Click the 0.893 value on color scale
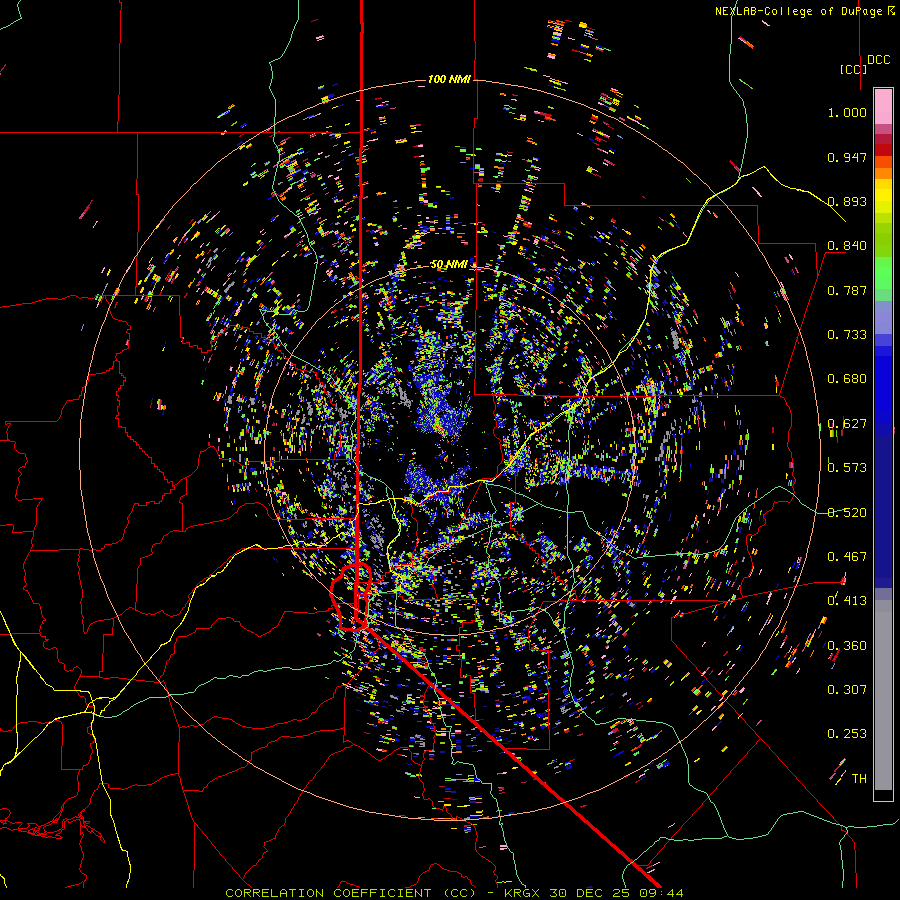Screen dimensions: 900x900 click(x=847, y=201)
